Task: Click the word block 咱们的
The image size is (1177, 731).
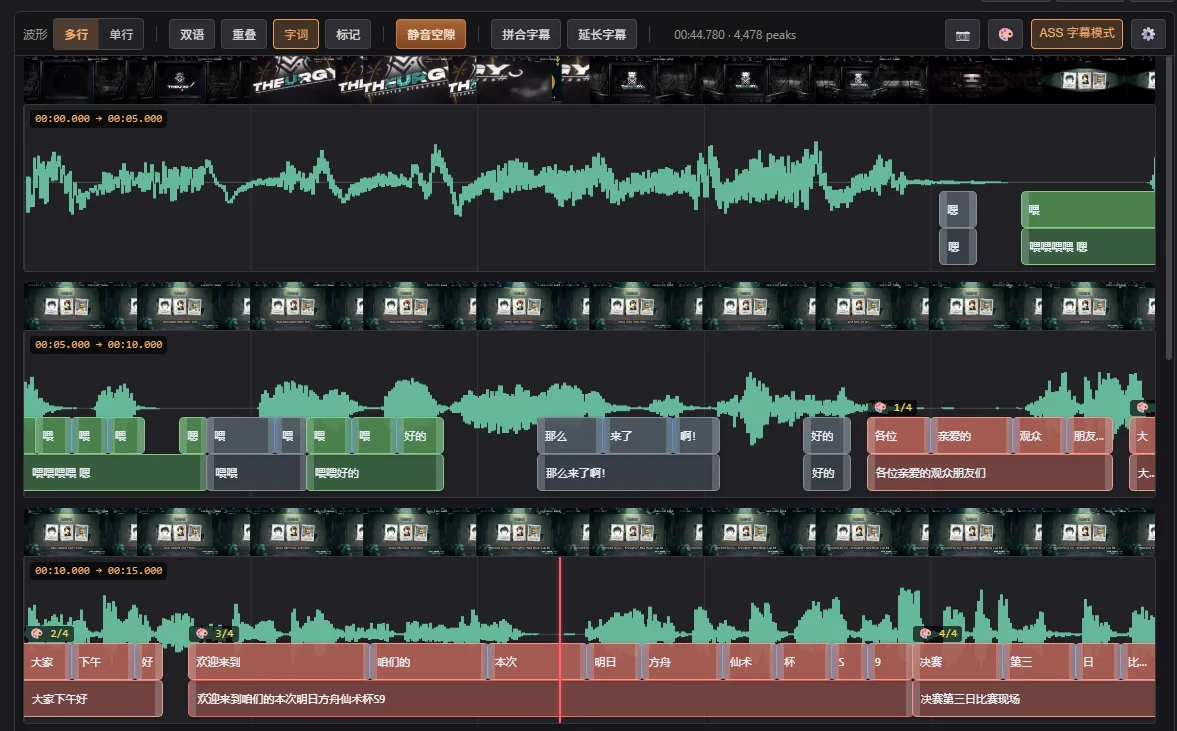Action: pos(428,662)
